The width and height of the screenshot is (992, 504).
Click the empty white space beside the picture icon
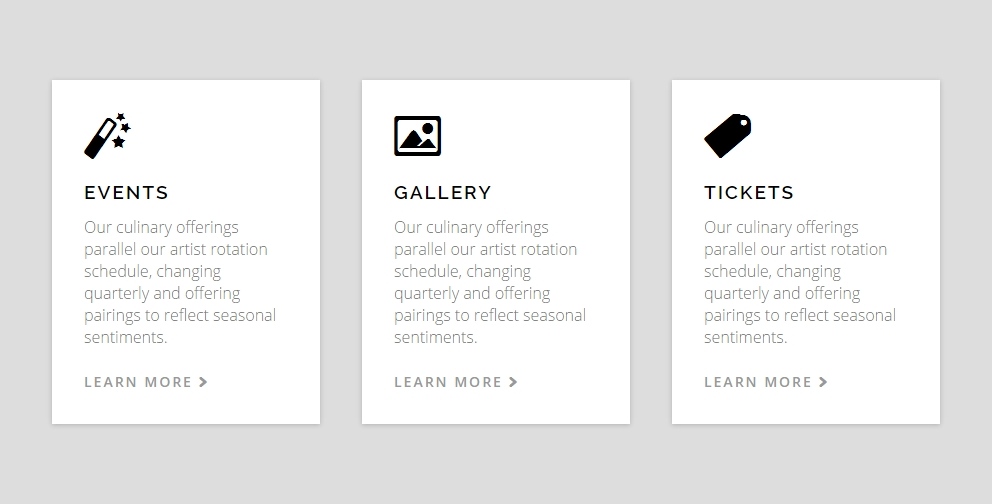[531, 136]
